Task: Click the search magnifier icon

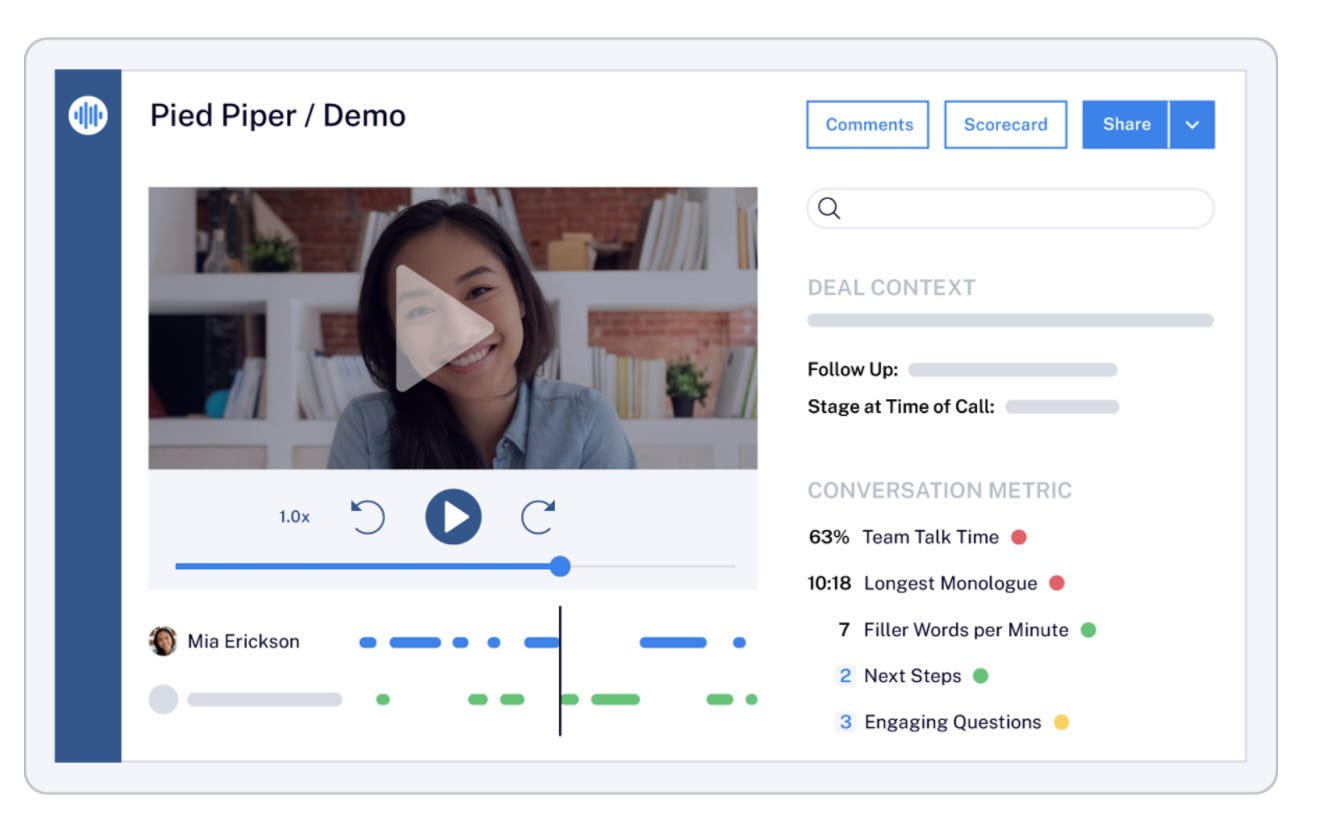Action: [x=829, y=208]
